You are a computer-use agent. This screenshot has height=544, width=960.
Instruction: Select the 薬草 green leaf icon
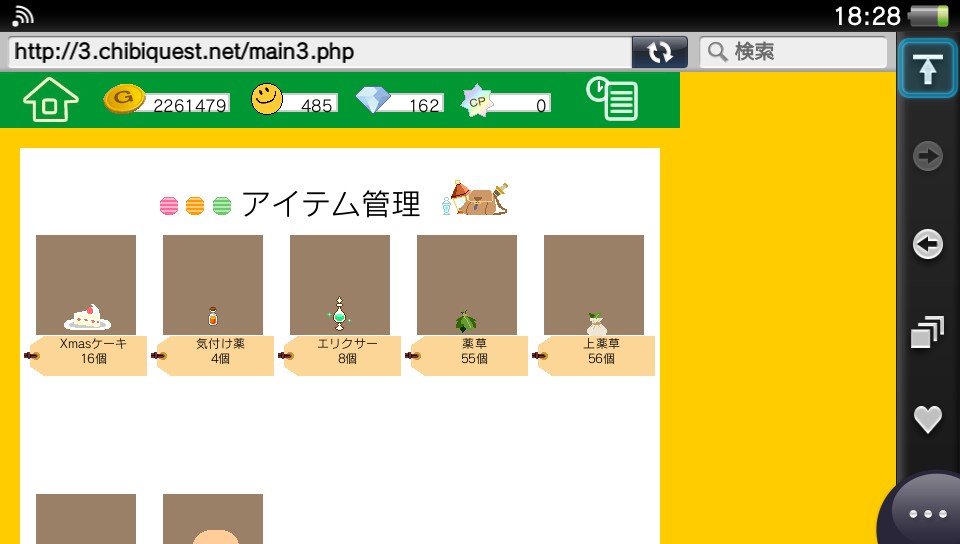pos(466,321)
